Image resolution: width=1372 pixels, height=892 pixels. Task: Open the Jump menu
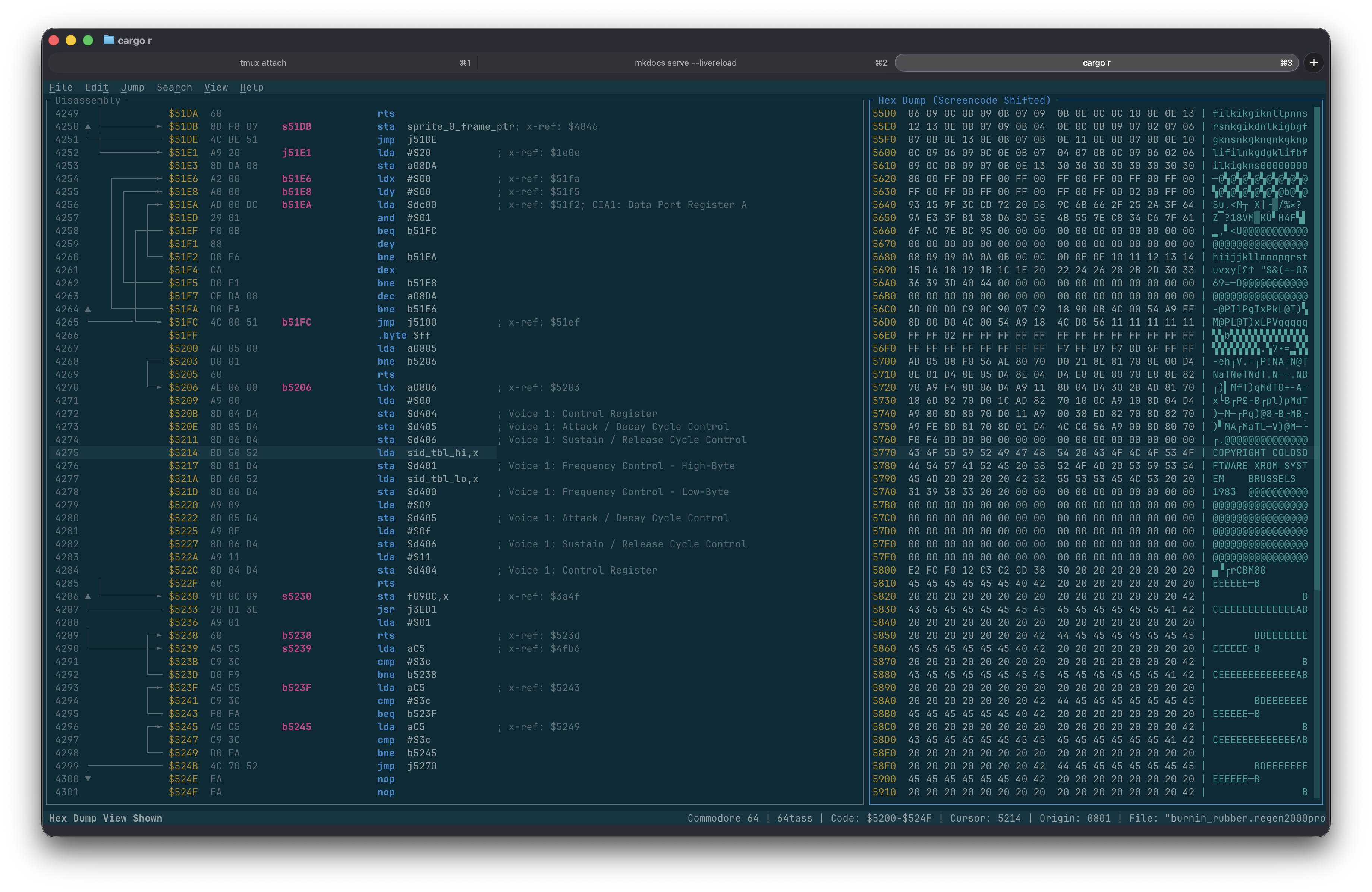[x=133, y=88]
